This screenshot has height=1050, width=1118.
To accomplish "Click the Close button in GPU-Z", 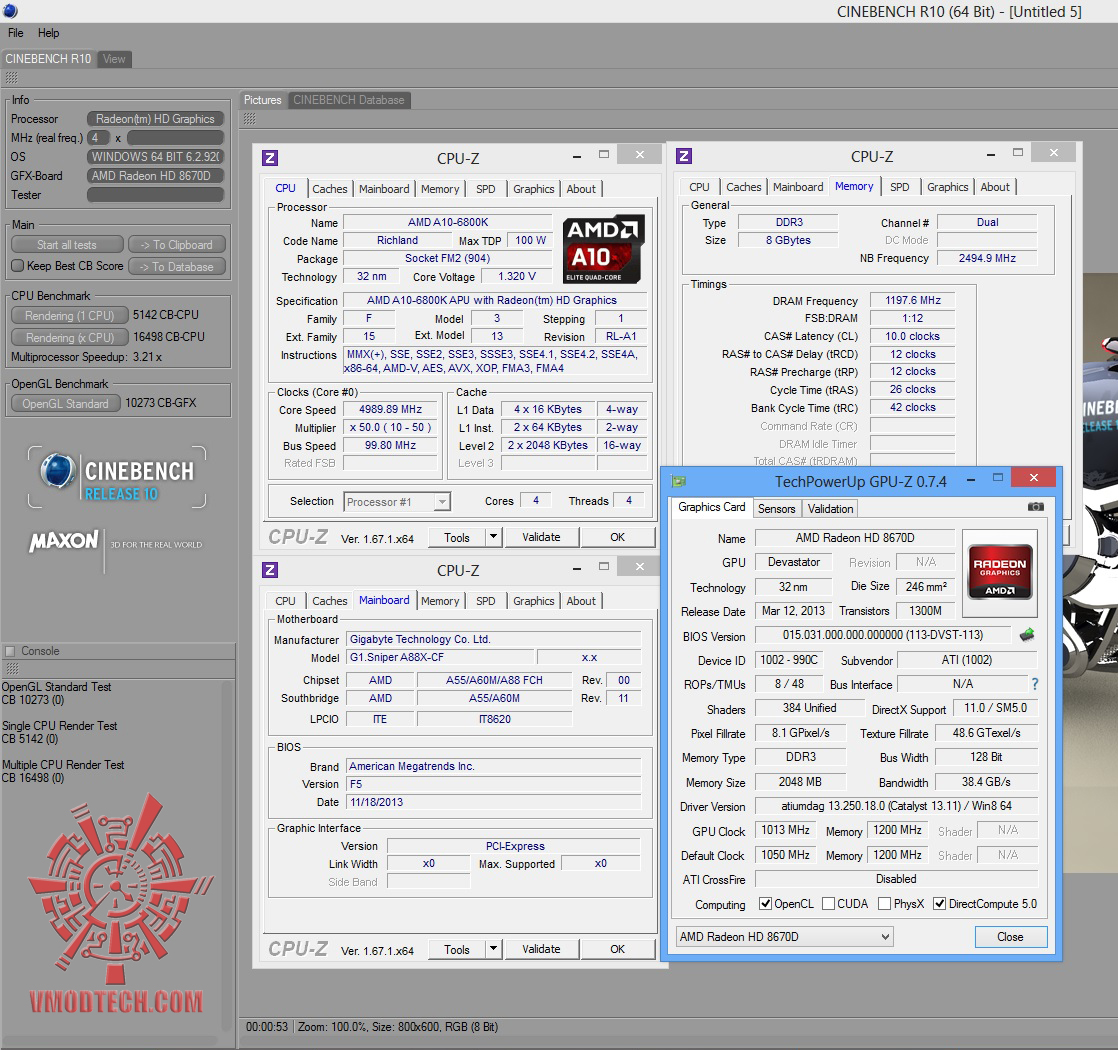I will point(1010,937).
